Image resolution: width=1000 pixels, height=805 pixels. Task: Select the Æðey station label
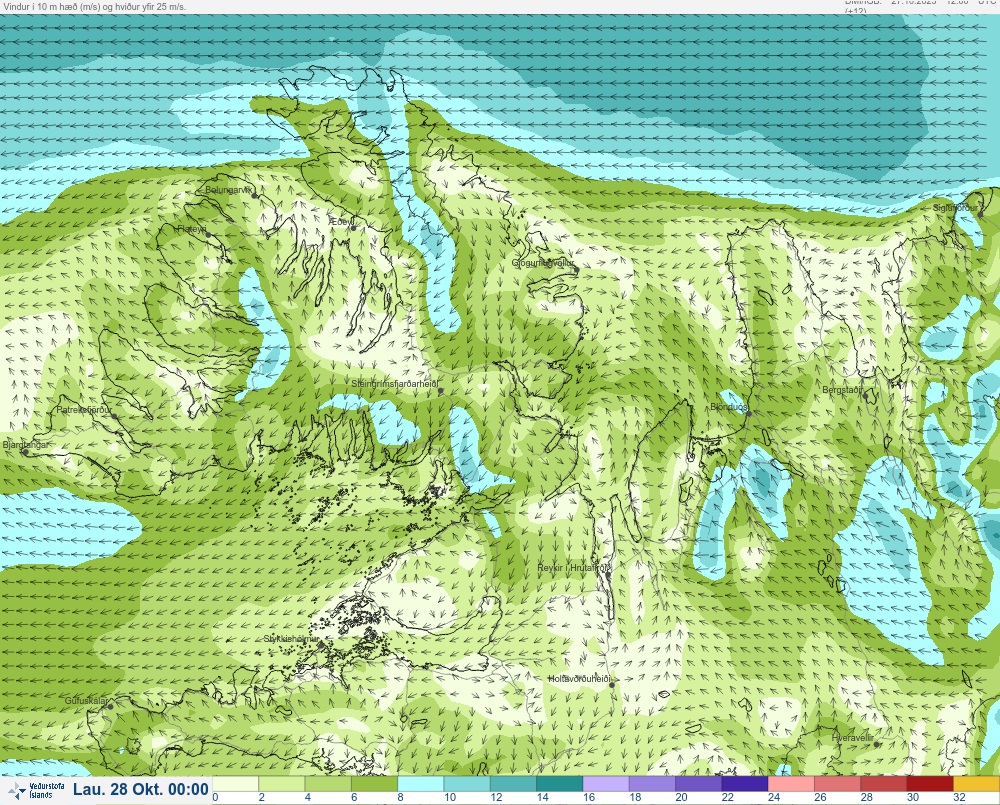click(341, 221)
